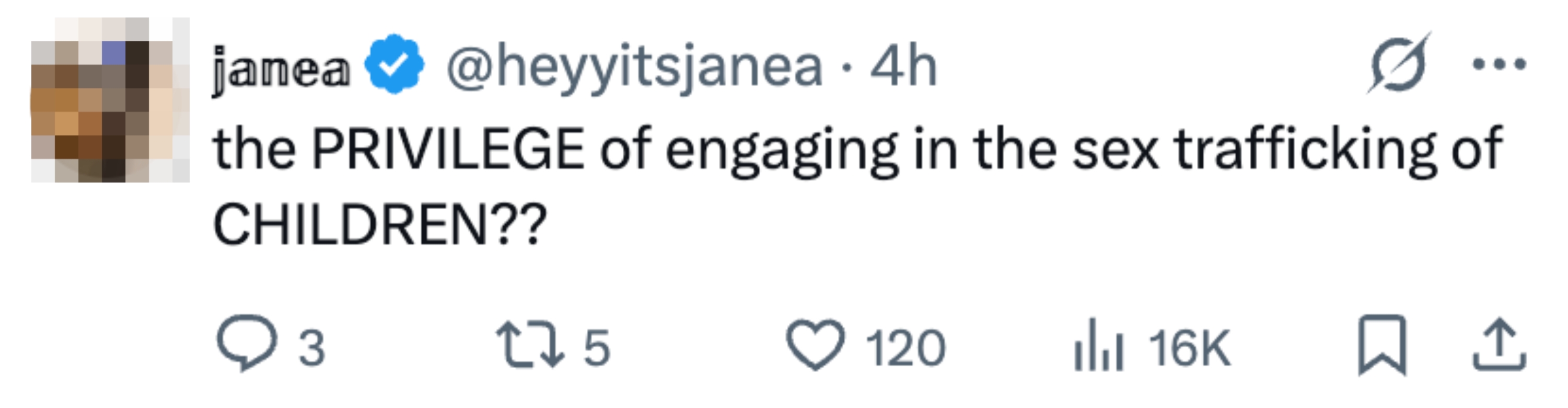Open the @heyyitsjanea handle link
The image size is (1568, 408).
634,68
